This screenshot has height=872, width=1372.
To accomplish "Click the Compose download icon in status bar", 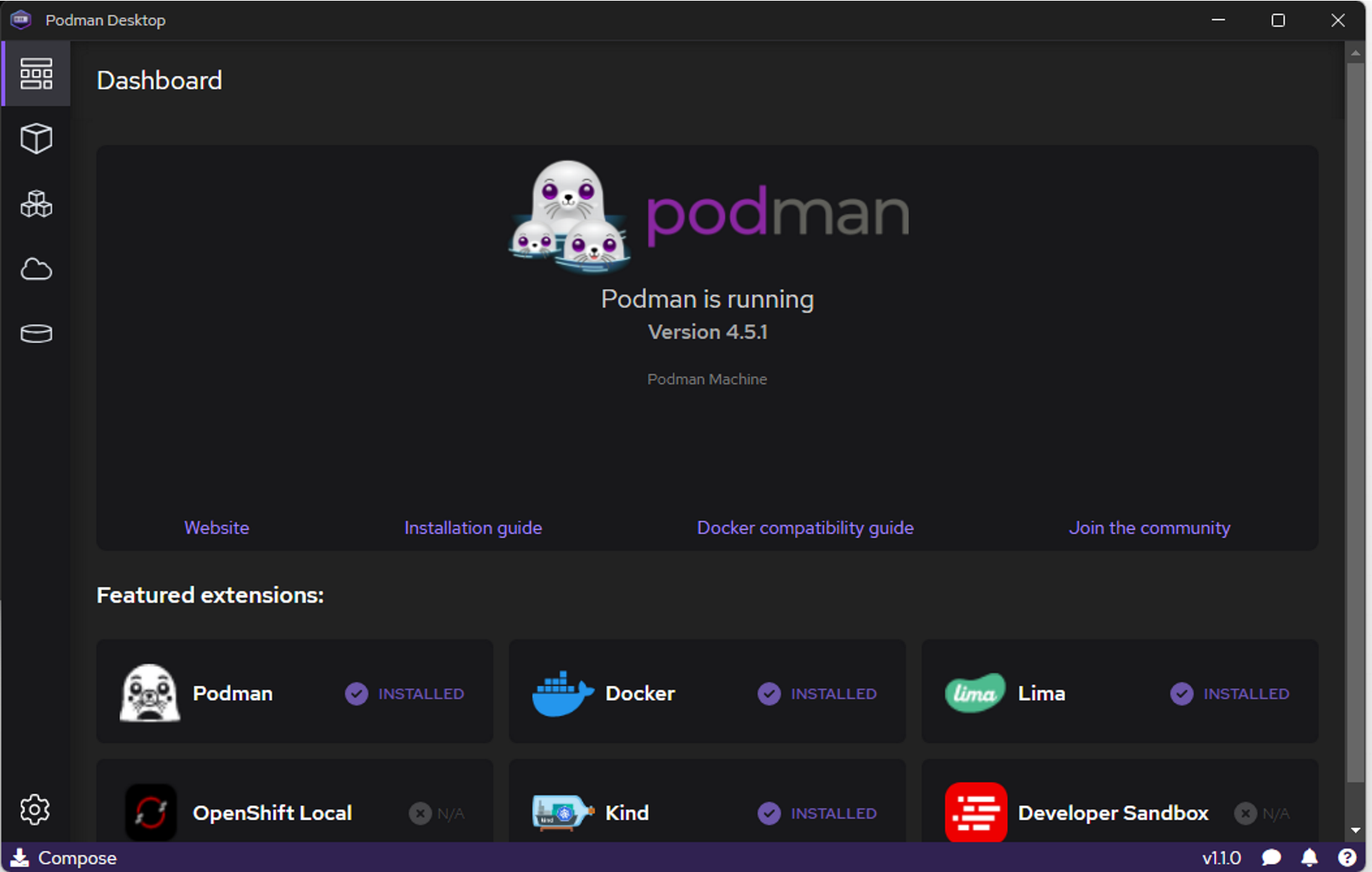I will coord(20,858).
